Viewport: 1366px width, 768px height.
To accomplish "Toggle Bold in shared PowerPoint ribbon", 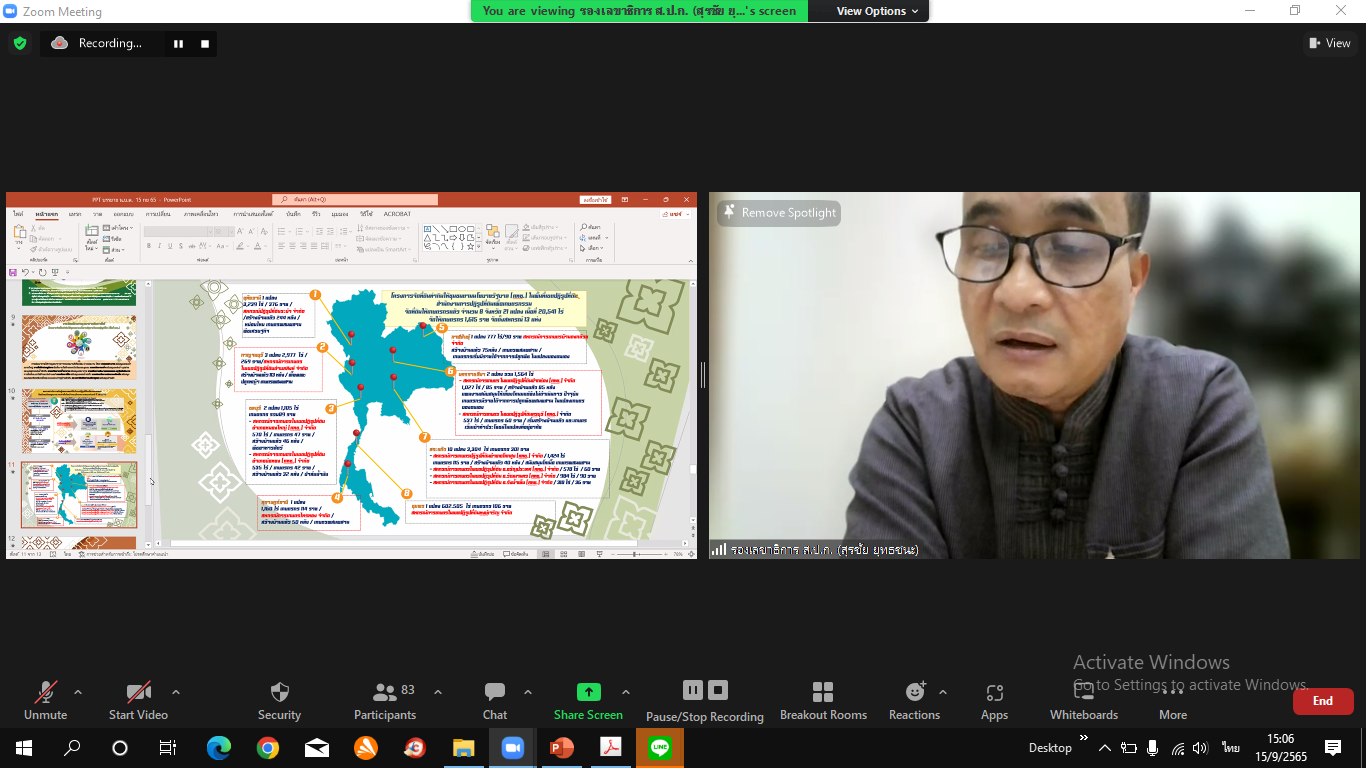I will pyautogui.click(x=148, y=246).
